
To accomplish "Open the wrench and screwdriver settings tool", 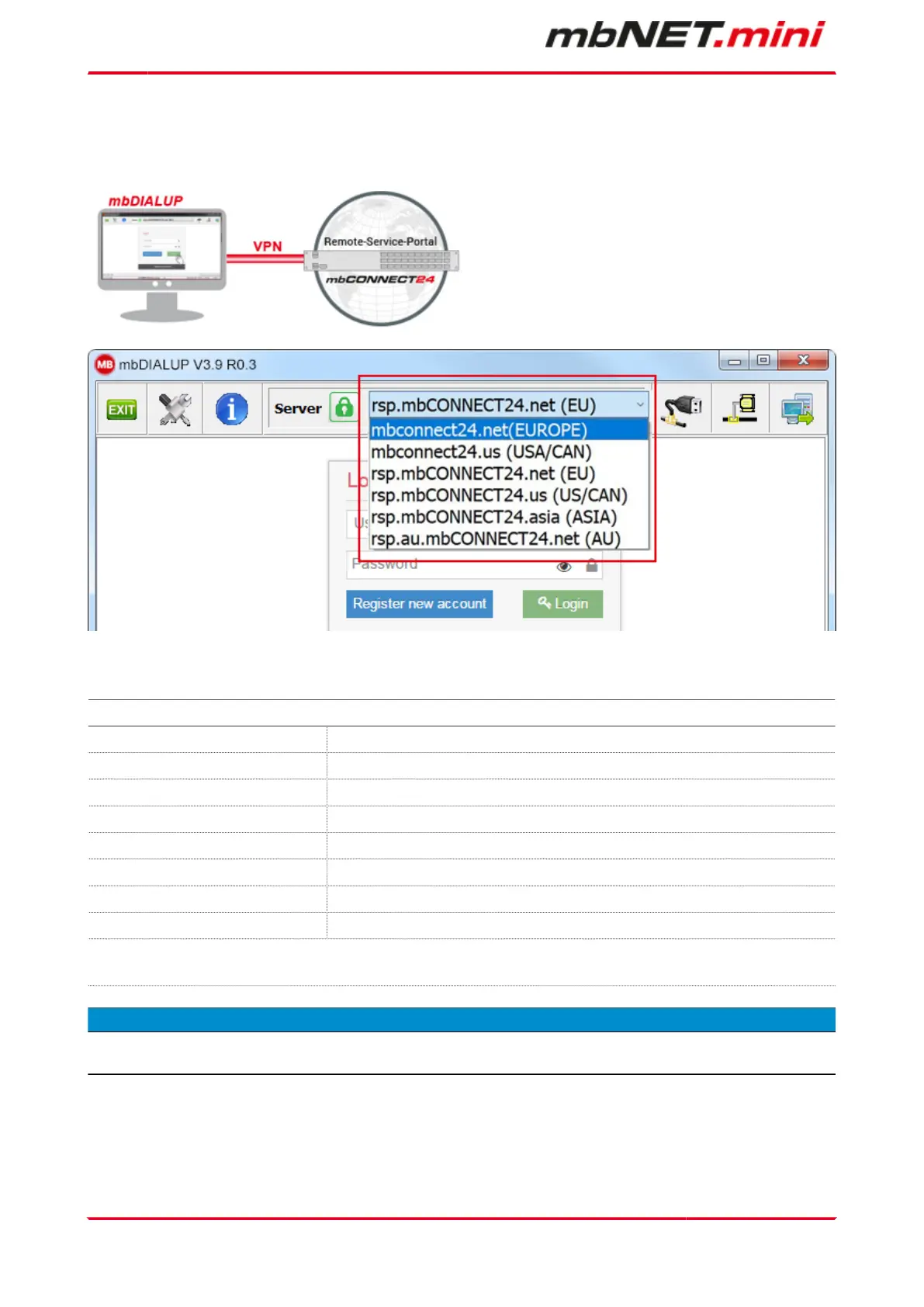I will (x=175, y=409).
